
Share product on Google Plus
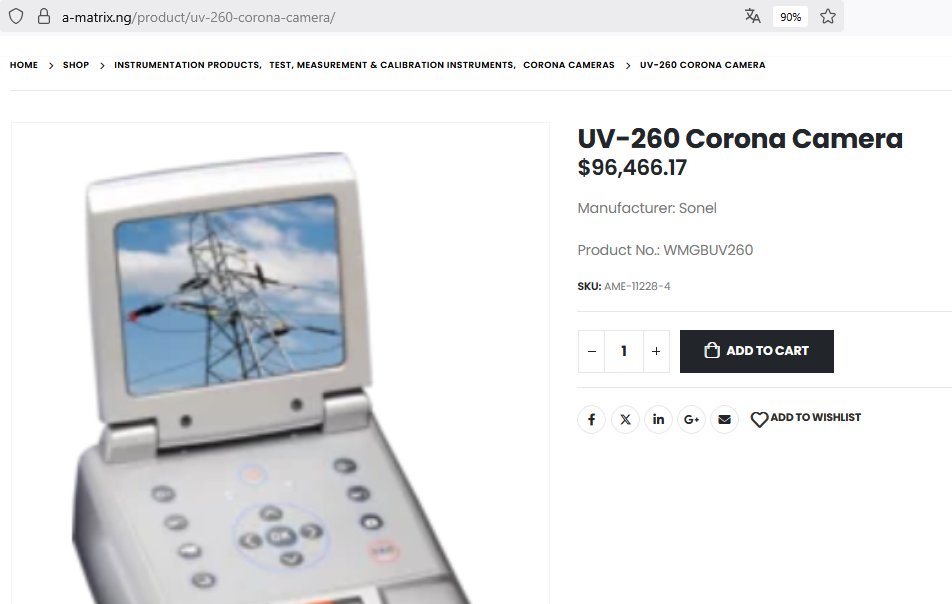(692, 419)
